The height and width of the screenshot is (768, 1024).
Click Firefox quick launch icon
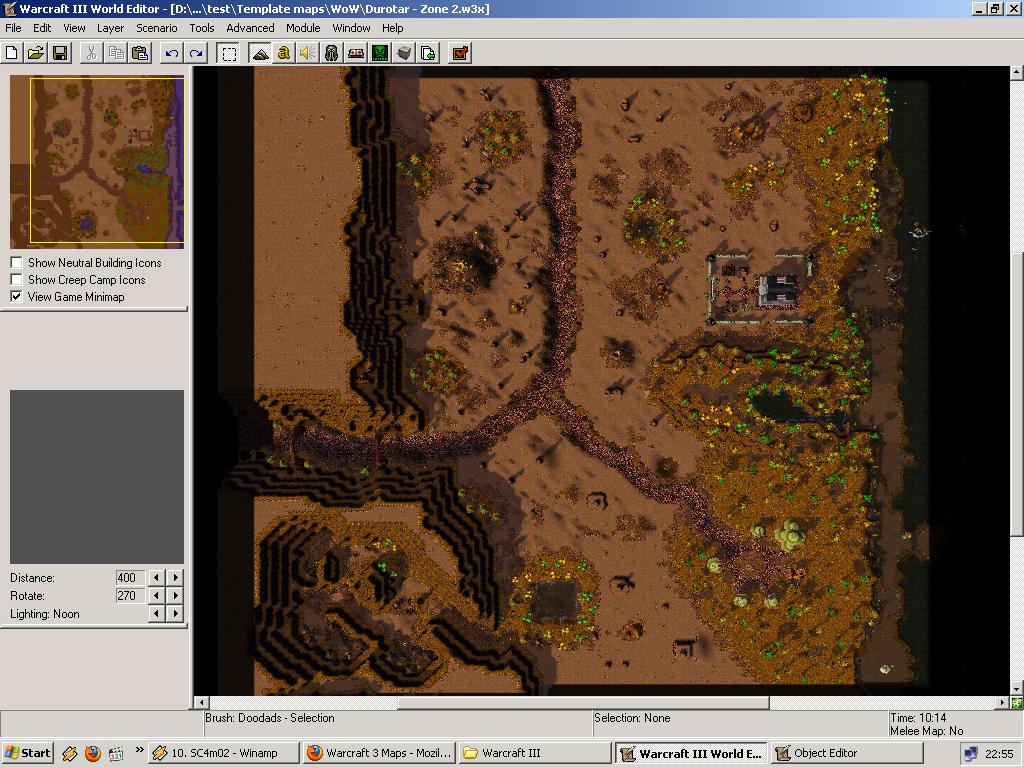coord(93,754)
